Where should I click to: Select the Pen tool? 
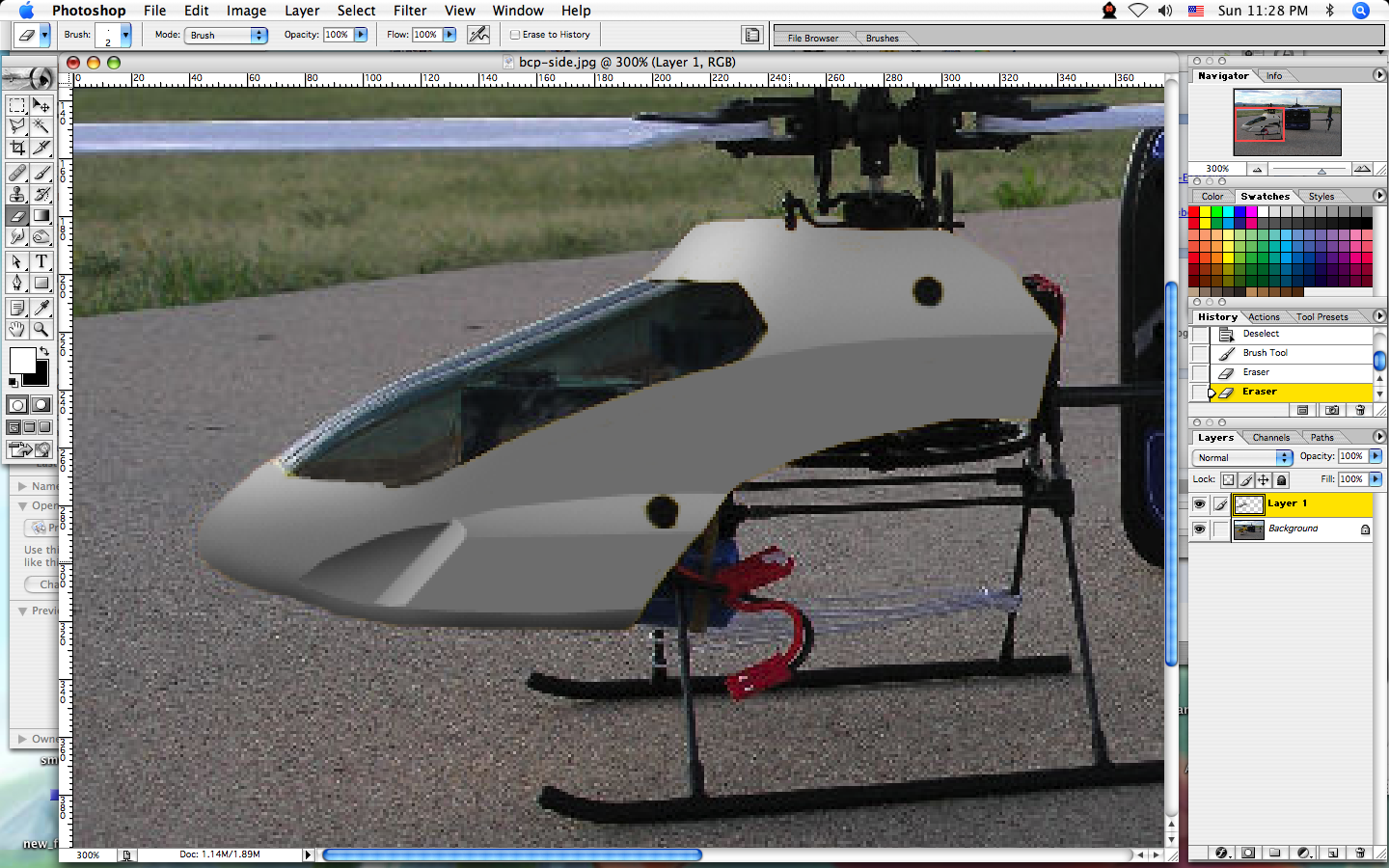(17, 284)
